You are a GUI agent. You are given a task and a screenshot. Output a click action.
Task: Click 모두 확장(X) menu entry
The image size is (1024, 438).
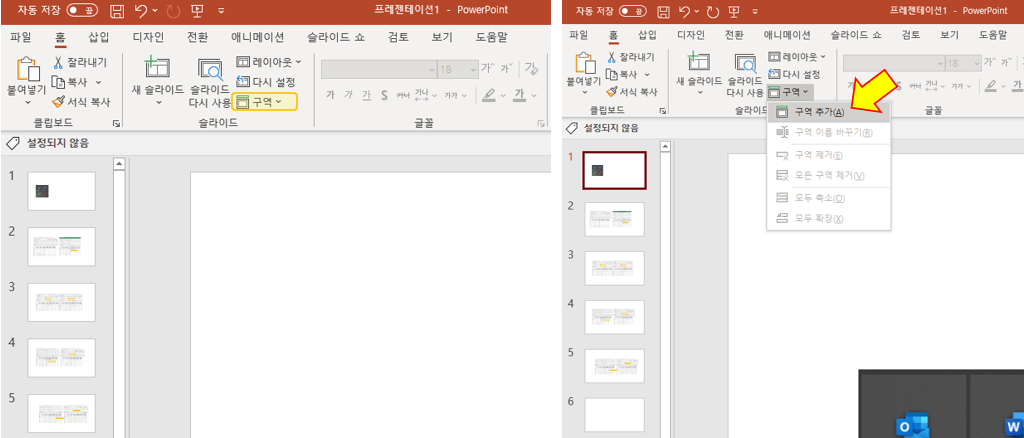(828, 219)
